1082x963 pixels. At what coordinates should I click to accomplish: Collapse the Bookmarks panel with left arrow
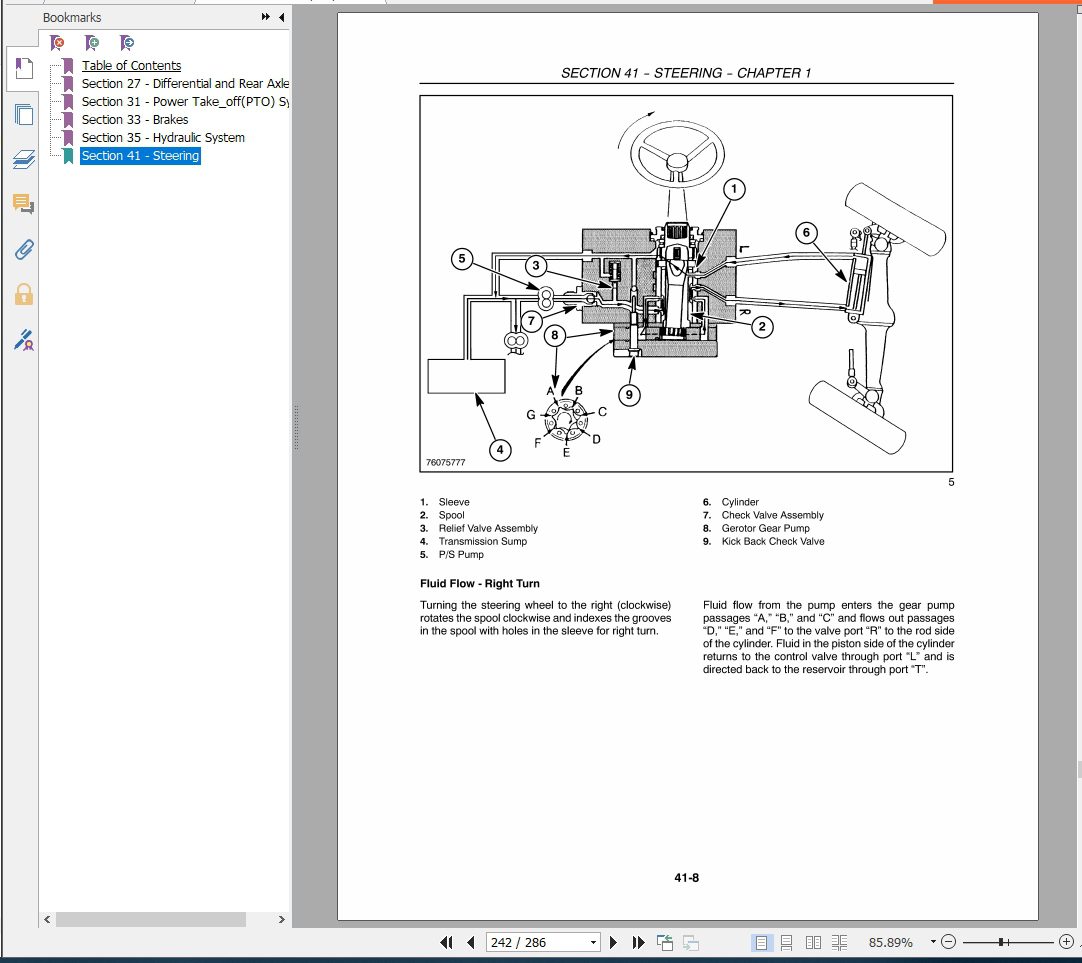pyautogui.click(x=282, y=17)
